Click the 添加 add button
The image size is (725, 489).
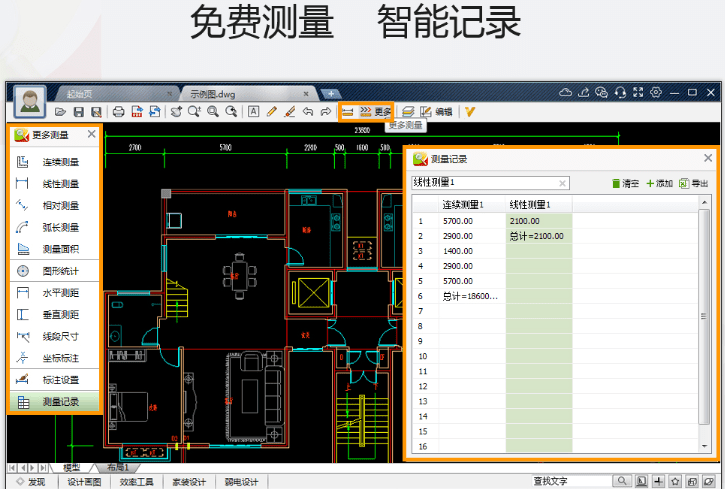(659, 183)
